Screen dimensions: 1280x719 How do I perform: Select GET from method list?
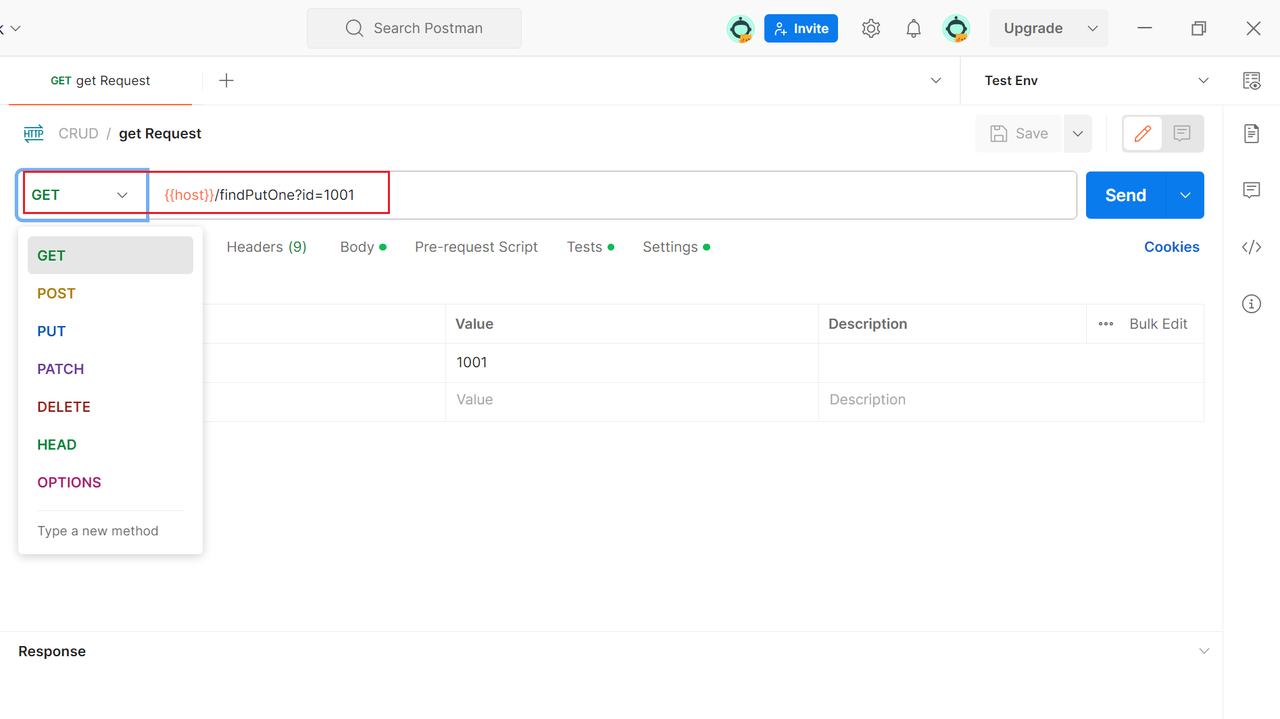point(110,255)
